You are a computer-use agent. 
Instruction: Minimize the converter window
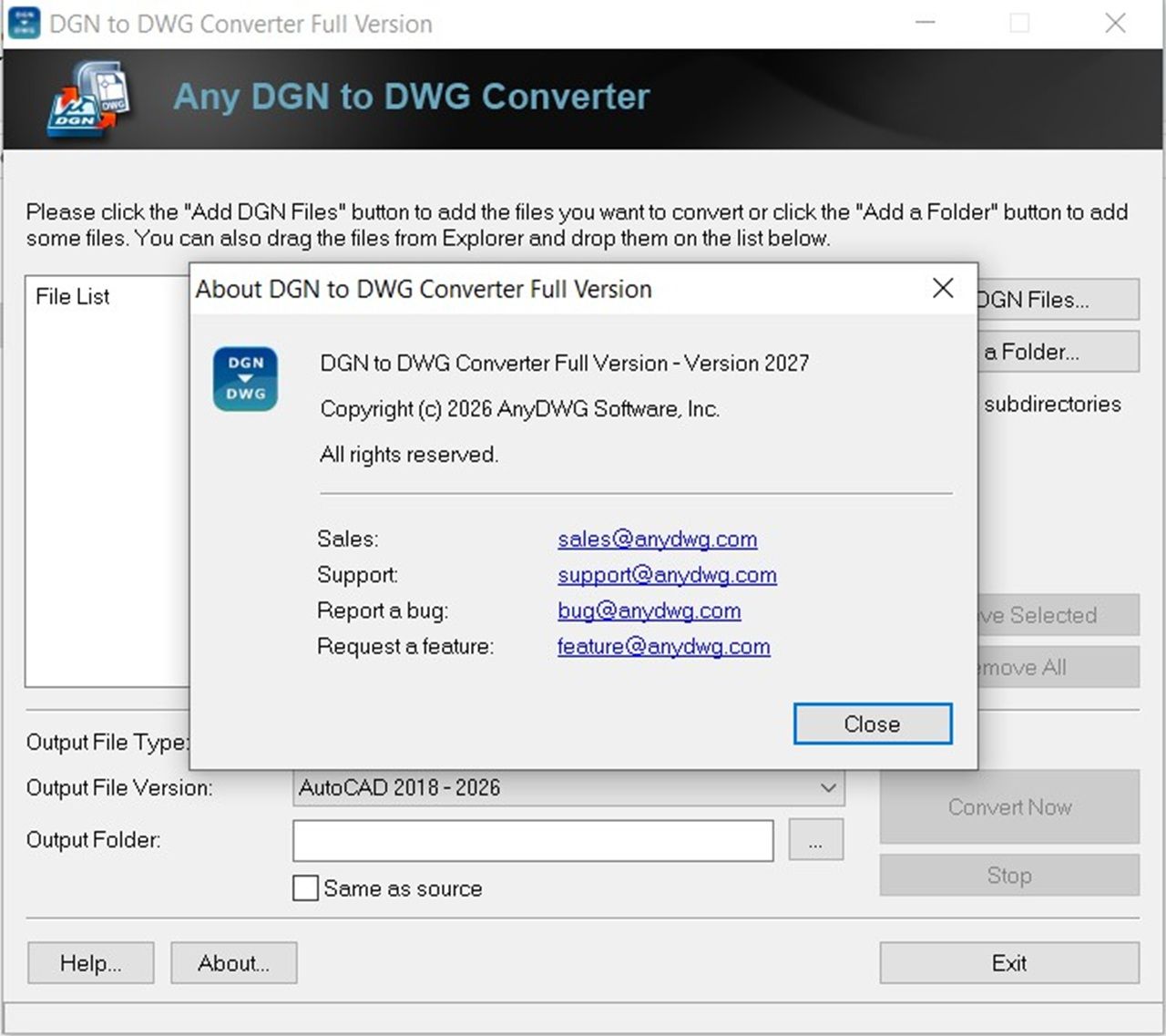coord(926,23)
